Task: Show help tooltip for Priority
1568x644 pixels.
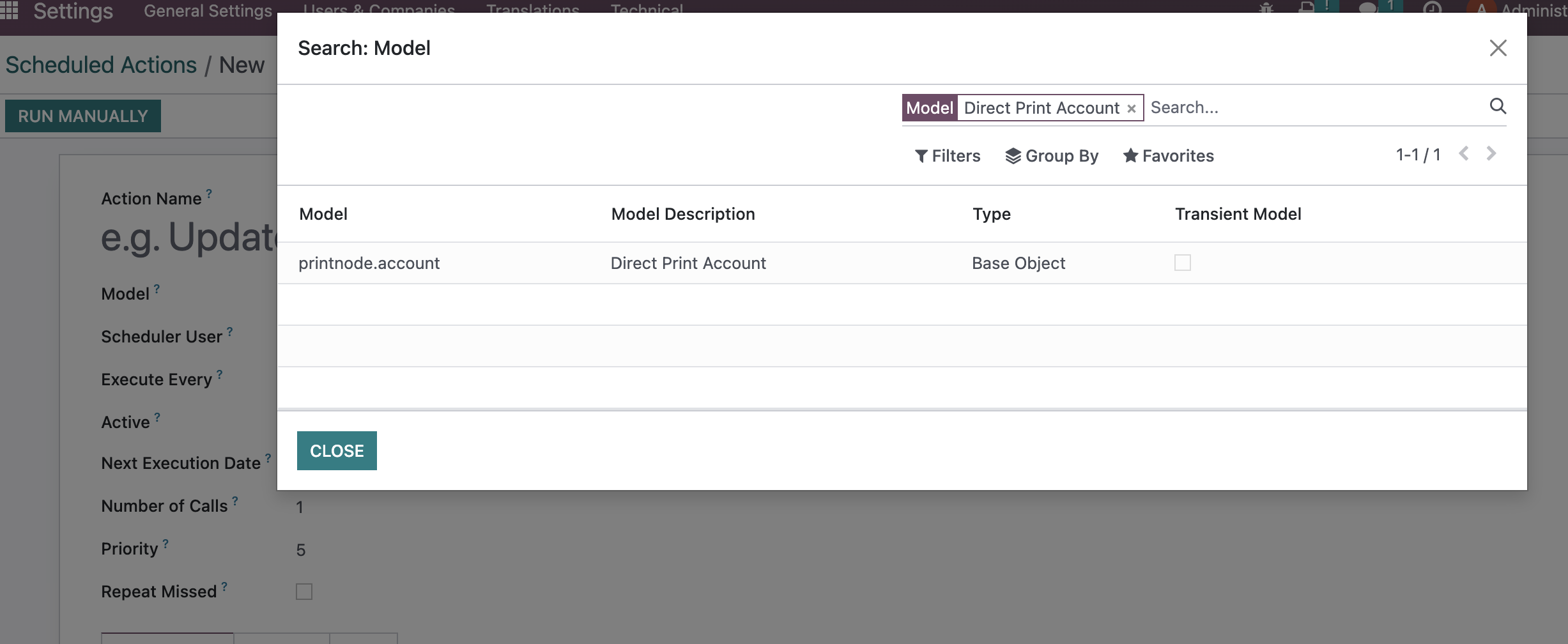Action: 165,543
